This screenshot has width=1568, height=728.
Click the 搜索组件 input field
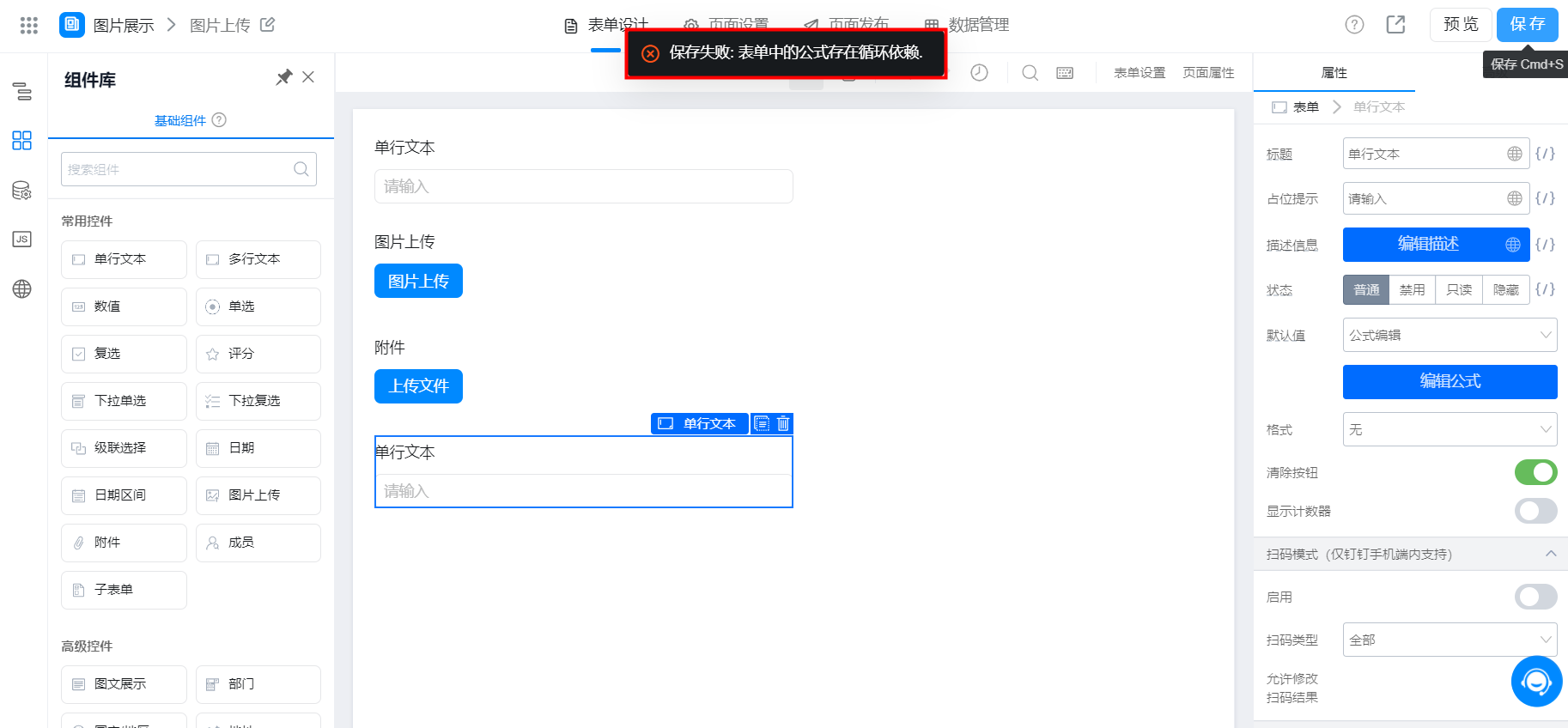click(x=189, y=169)
